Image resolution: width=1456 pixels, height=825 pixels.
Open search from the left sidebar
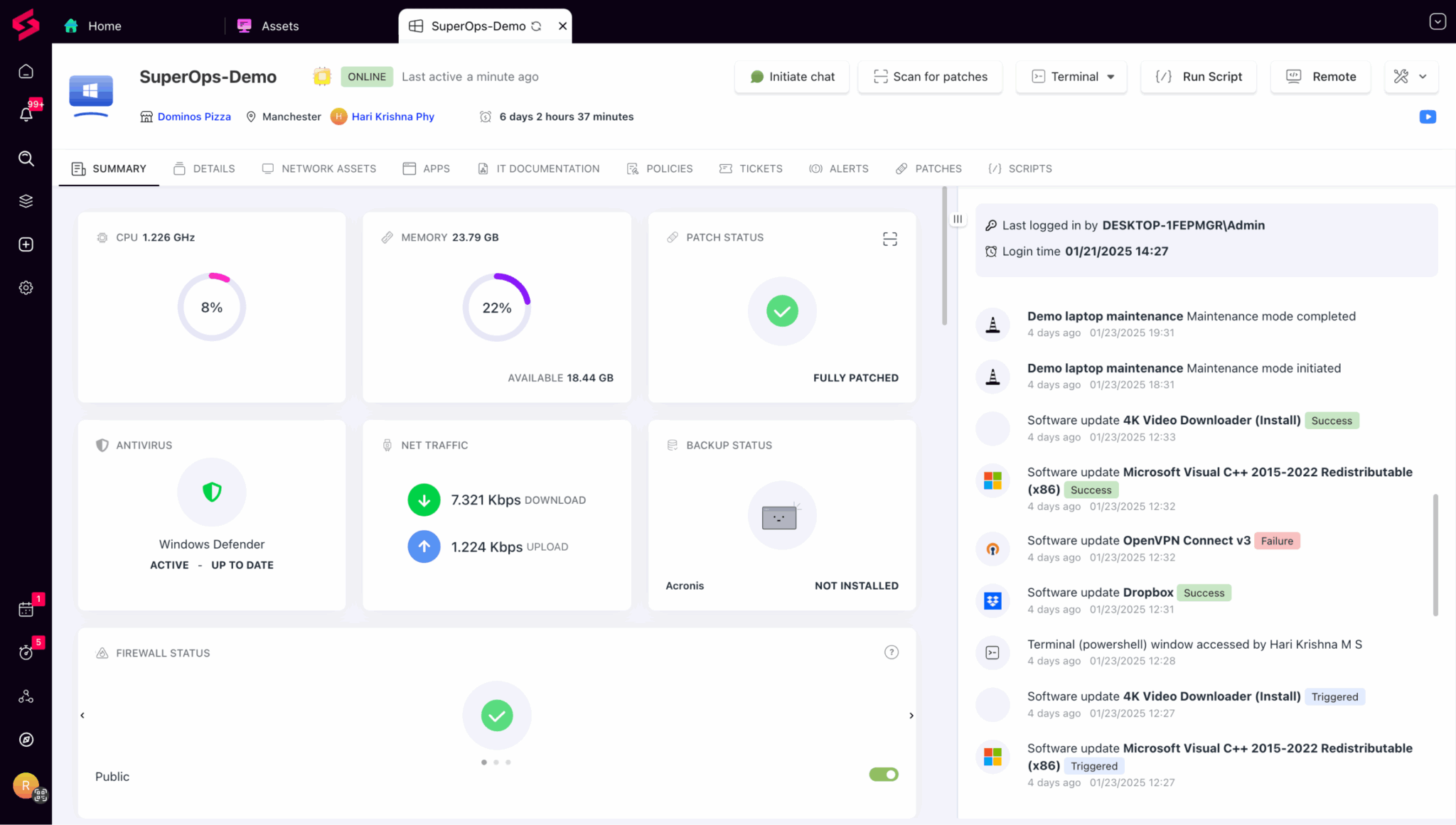pyautogui.click(x=26, y=158)
